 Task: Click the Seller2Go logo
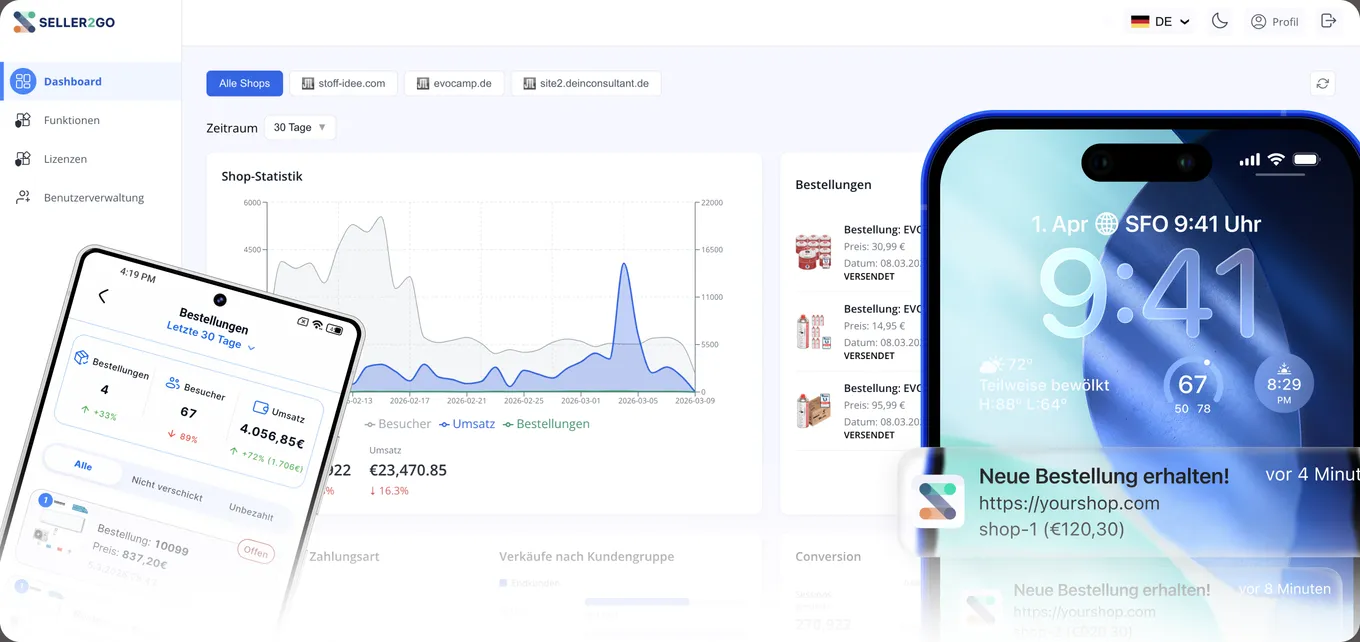click(64, 21)
